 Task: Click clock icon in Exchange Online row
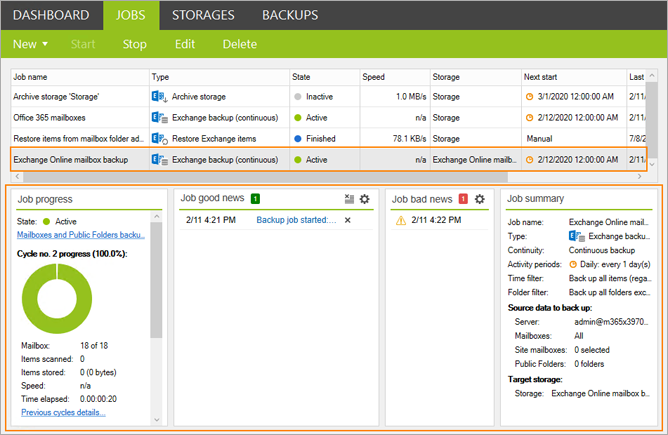[529, 160]
